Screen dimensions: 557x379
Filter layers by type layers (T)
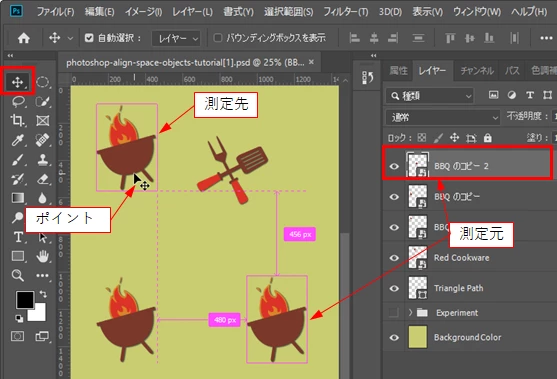click(530, 95)
